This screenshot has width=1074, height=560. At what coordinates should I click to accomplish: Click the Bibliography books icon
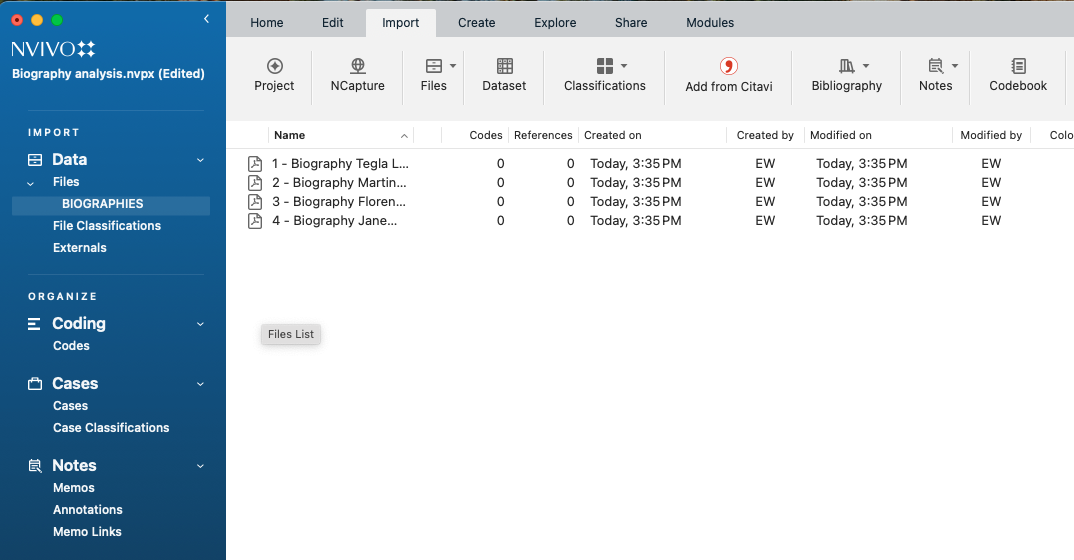pos(846,66)
